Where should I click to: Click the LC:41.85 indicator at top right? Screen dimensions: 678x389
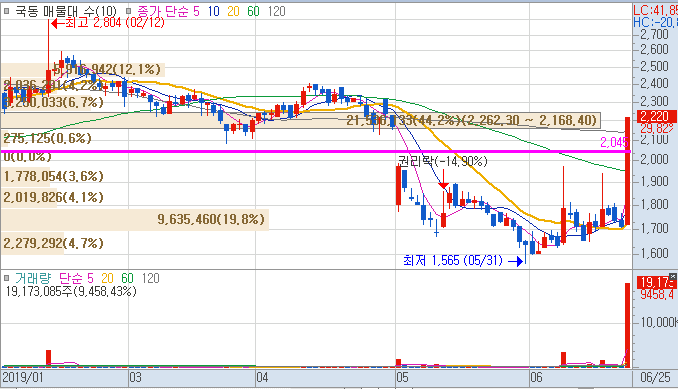pyautogui.click(x=656, y=10)
